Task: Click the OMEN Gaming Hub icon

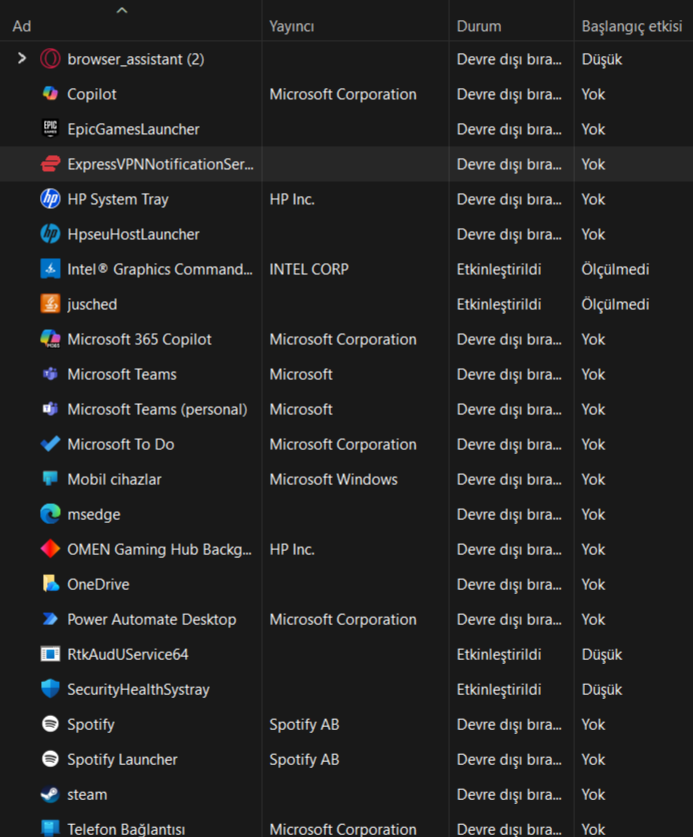Action: point(50,549)
